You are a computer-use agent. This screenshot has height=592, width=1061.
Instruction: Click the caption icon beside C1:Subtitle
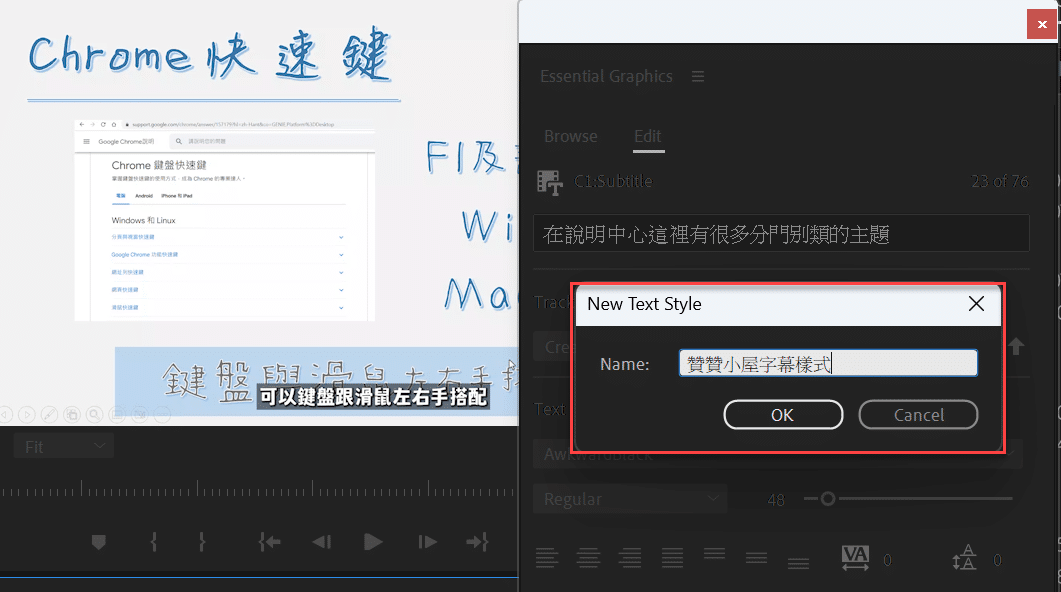(549, 182)
